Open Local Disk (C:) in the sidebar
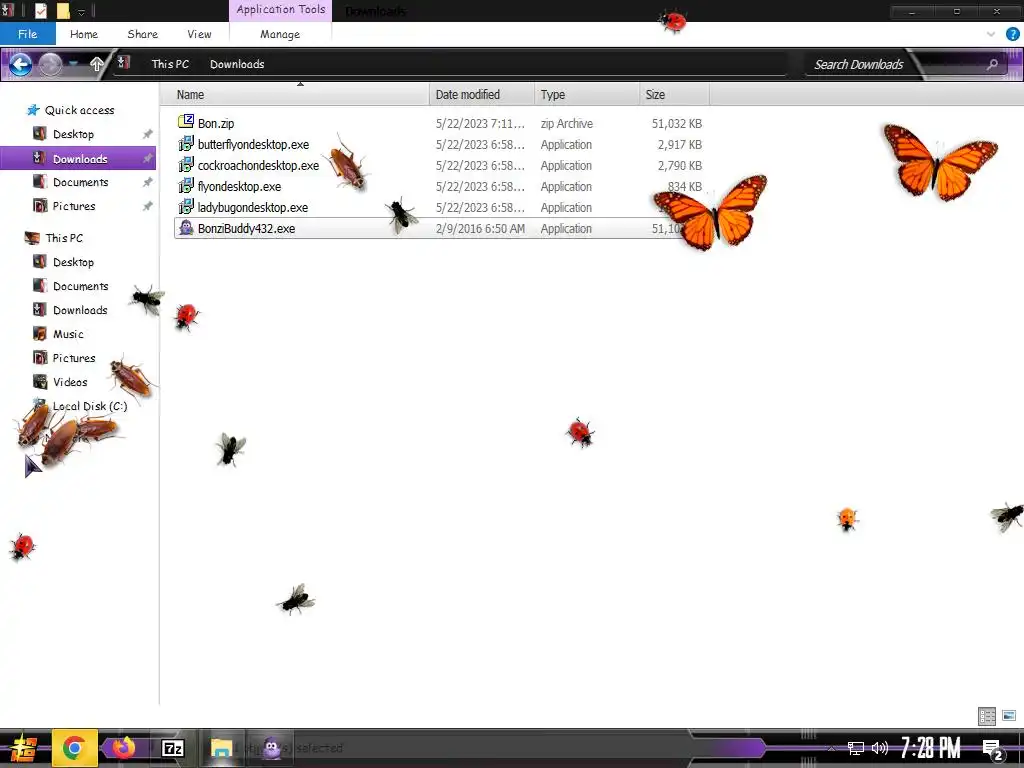The image size is (1024, 768). click(89, 406)
